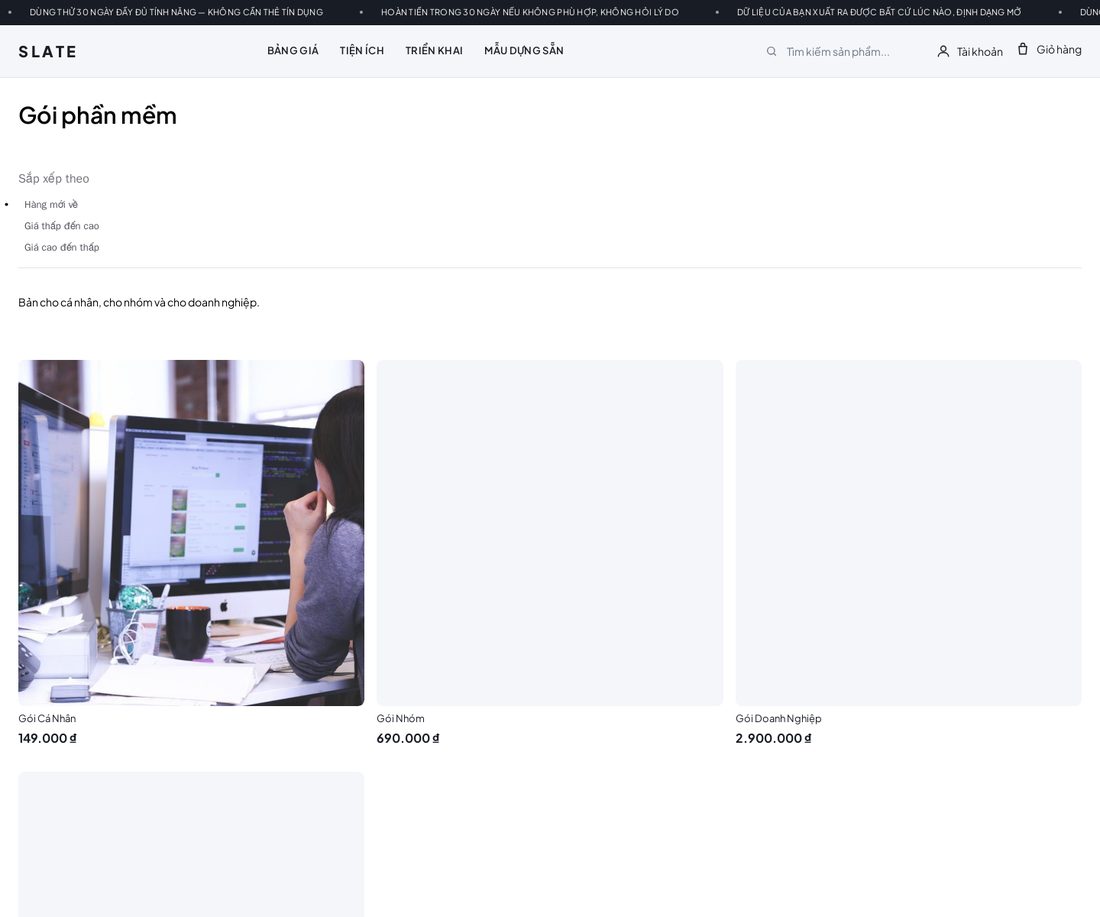Click the collection description about cá nhân, nhóm, doanh nghiệp

point(139,302)
